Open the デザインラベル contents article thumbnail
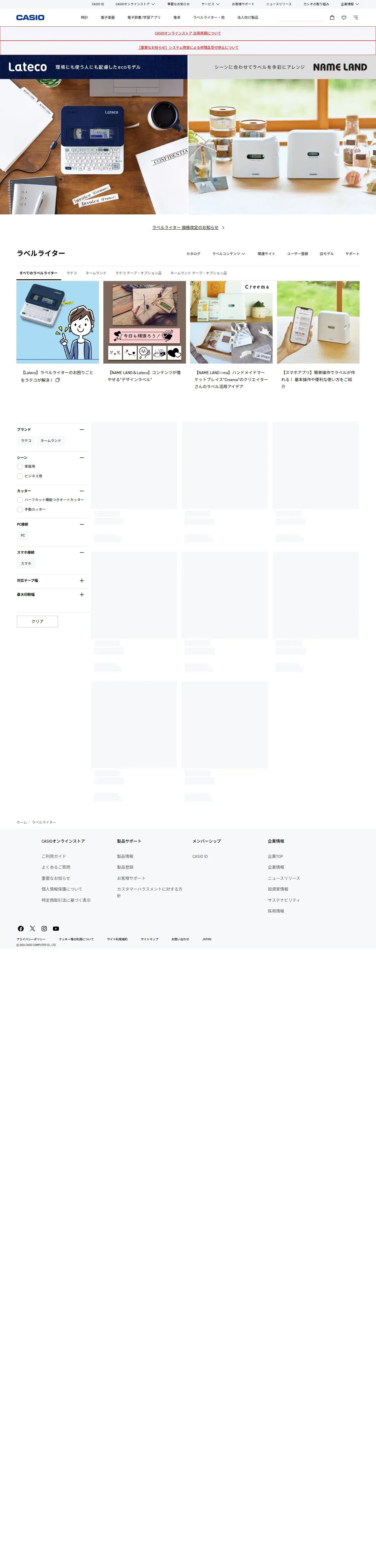This screenshot has width=376, height=1568. 144,322
